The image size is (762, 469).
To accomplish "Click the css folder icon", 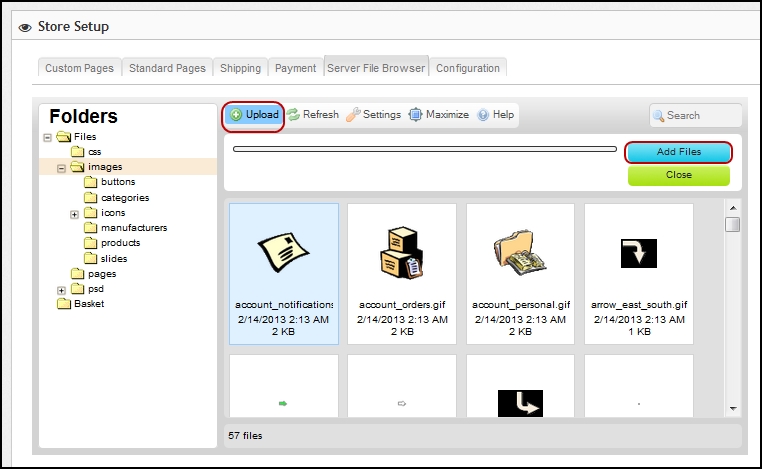I will [78, 152].
